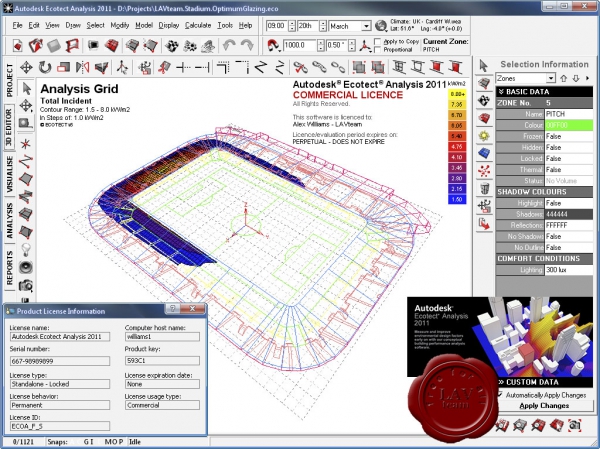Click the arrow cursor Selection Information panel icon
The image size is (600, 449).
click(x=483, y=66)
